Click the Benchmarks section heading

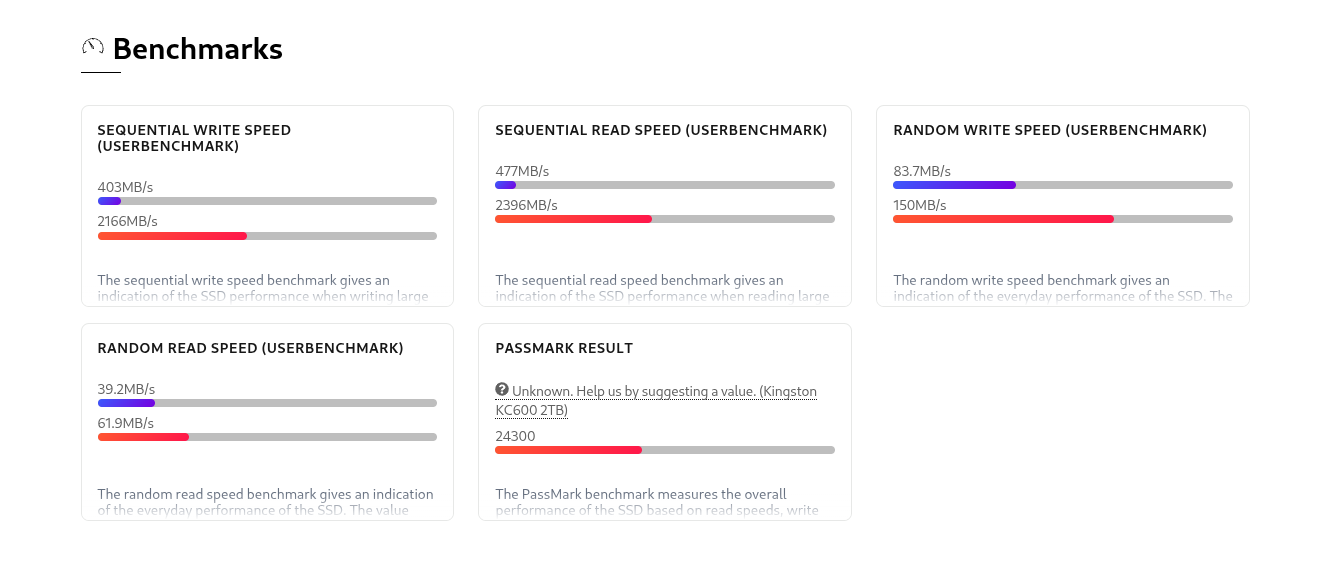pyautogui.click(x=197, y=49)
